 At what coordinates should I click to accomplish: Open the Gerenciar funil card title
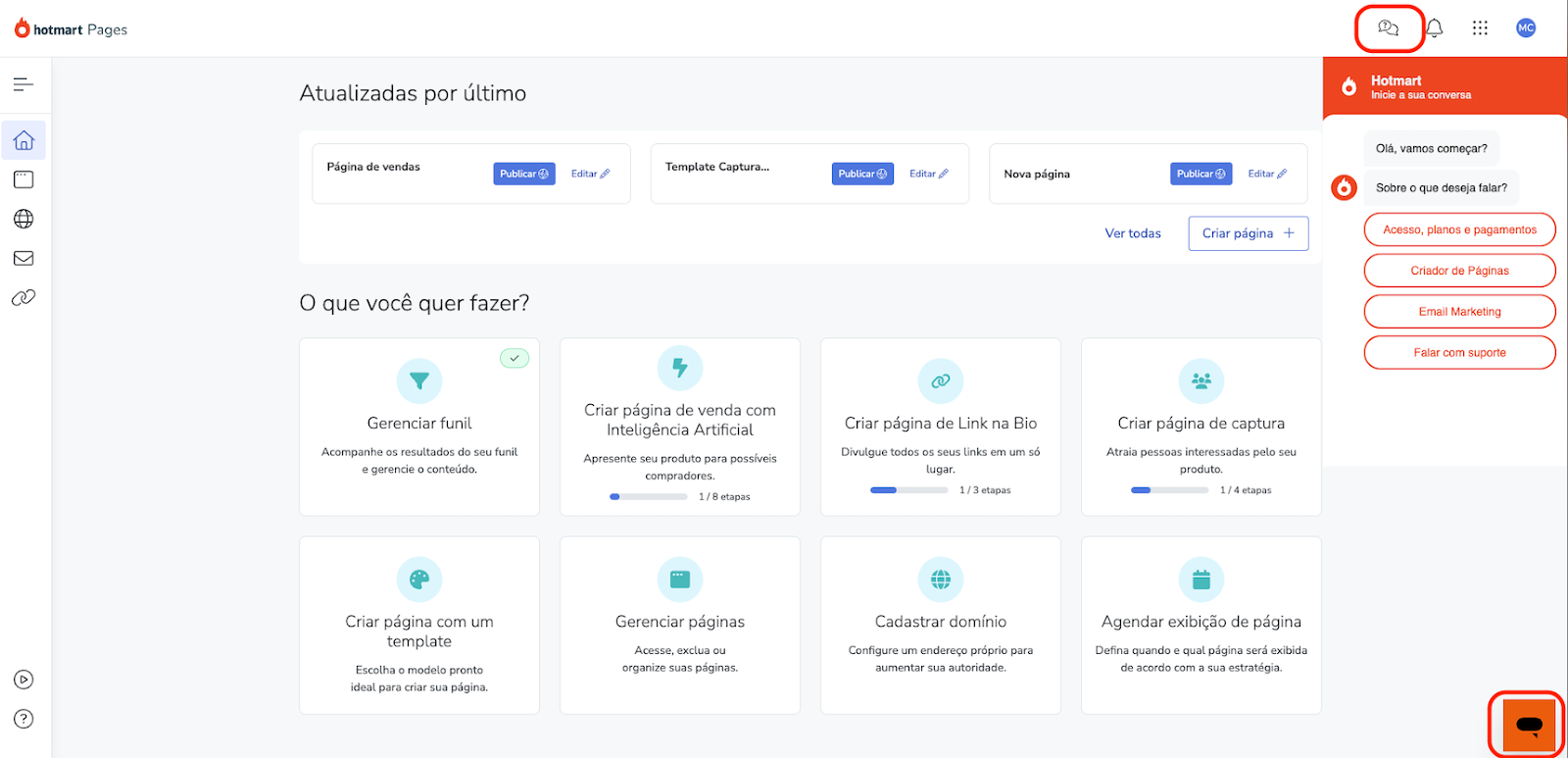(x=419, y=423)
